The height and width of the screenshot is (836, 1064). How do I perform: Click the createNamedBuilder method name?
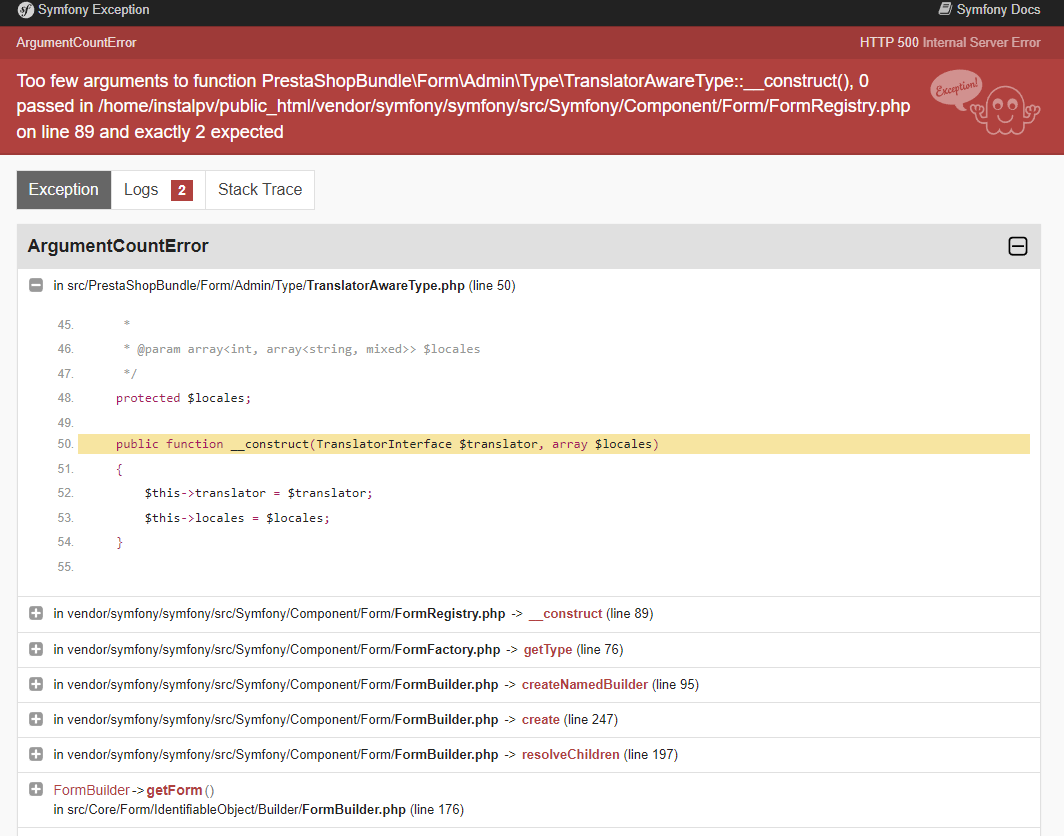pyautogui.click(x=585, y=684)
